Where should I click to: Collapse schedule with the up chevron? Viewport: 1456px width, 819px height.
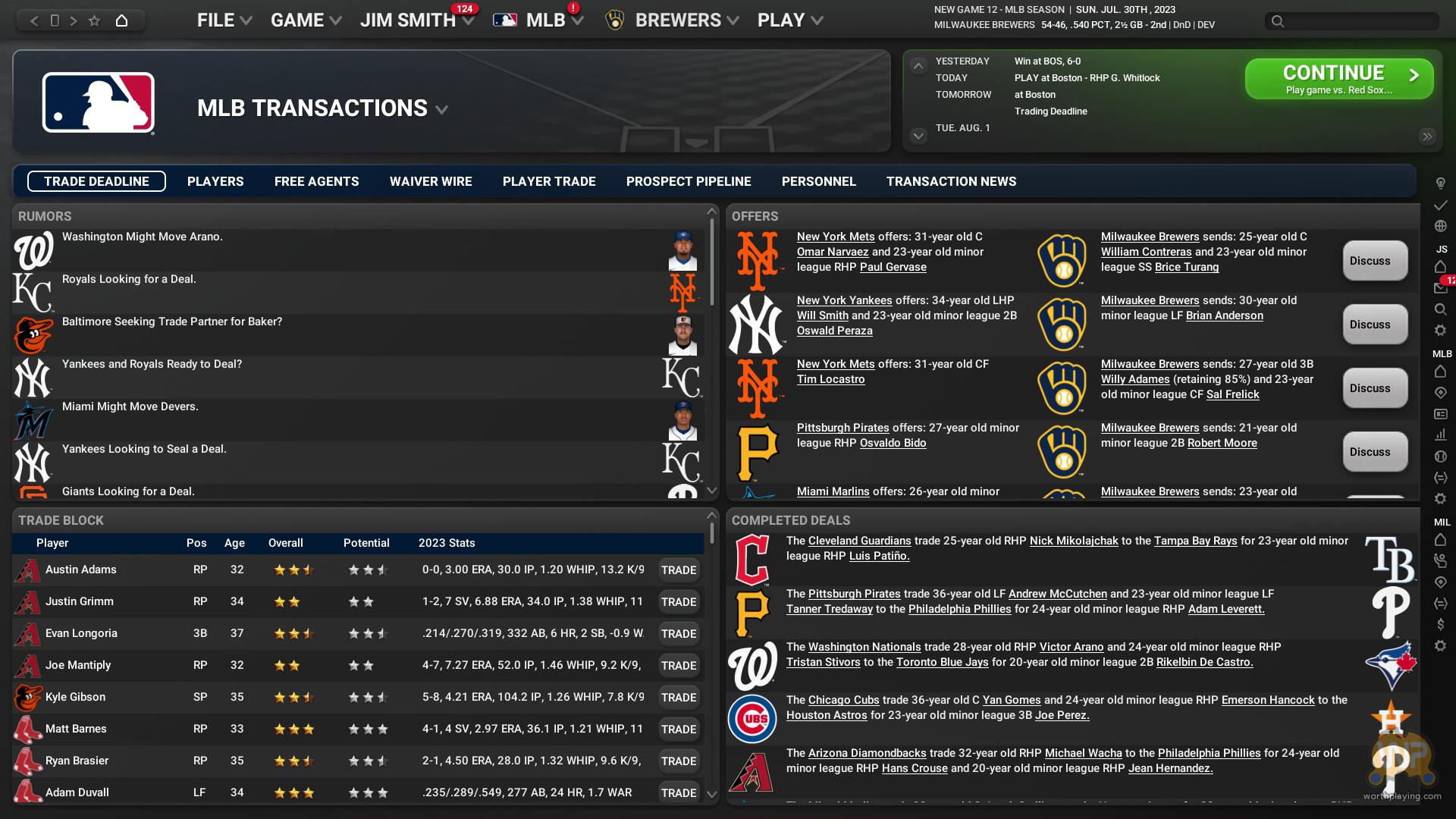(918, 66)
